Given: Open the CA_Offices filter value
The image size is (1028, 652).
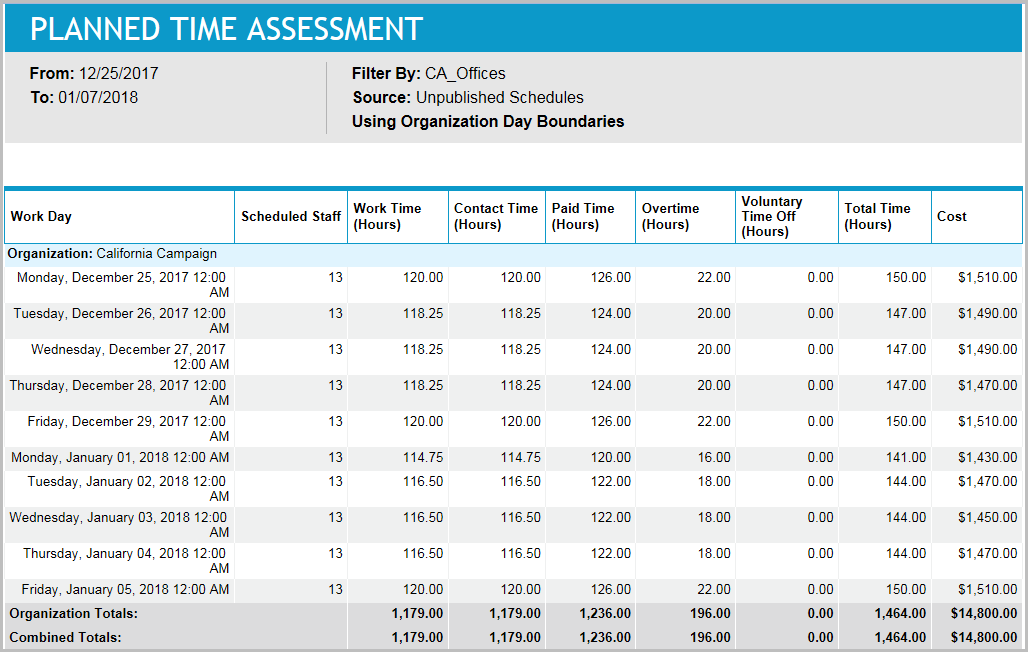Looking at the screenshot, I should point(466,73).
